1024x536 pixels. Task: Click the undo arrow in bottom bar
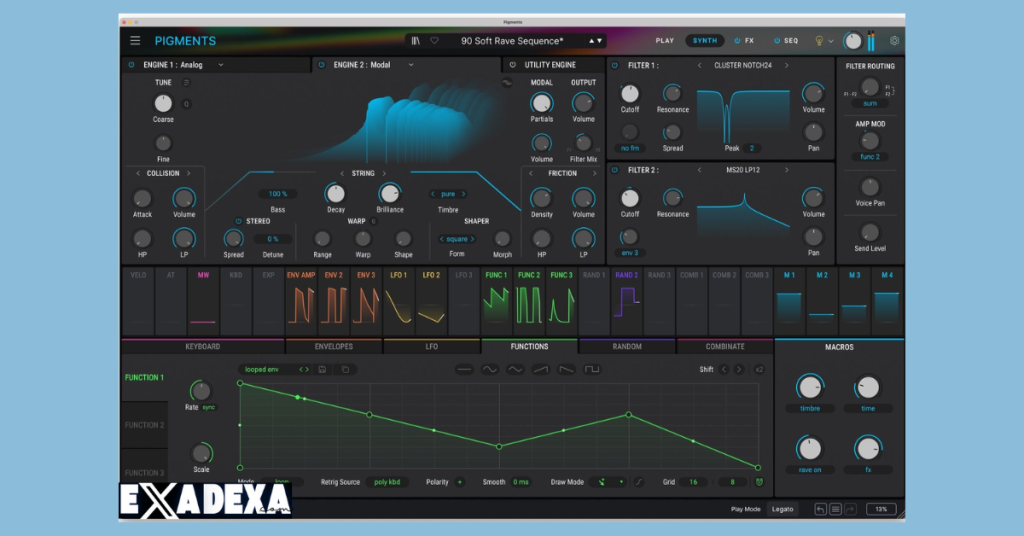[820, 509]
